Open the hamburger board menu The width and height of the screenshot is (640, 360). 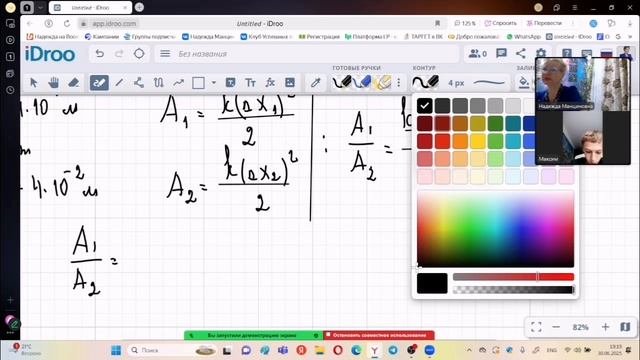click(165, 53)
